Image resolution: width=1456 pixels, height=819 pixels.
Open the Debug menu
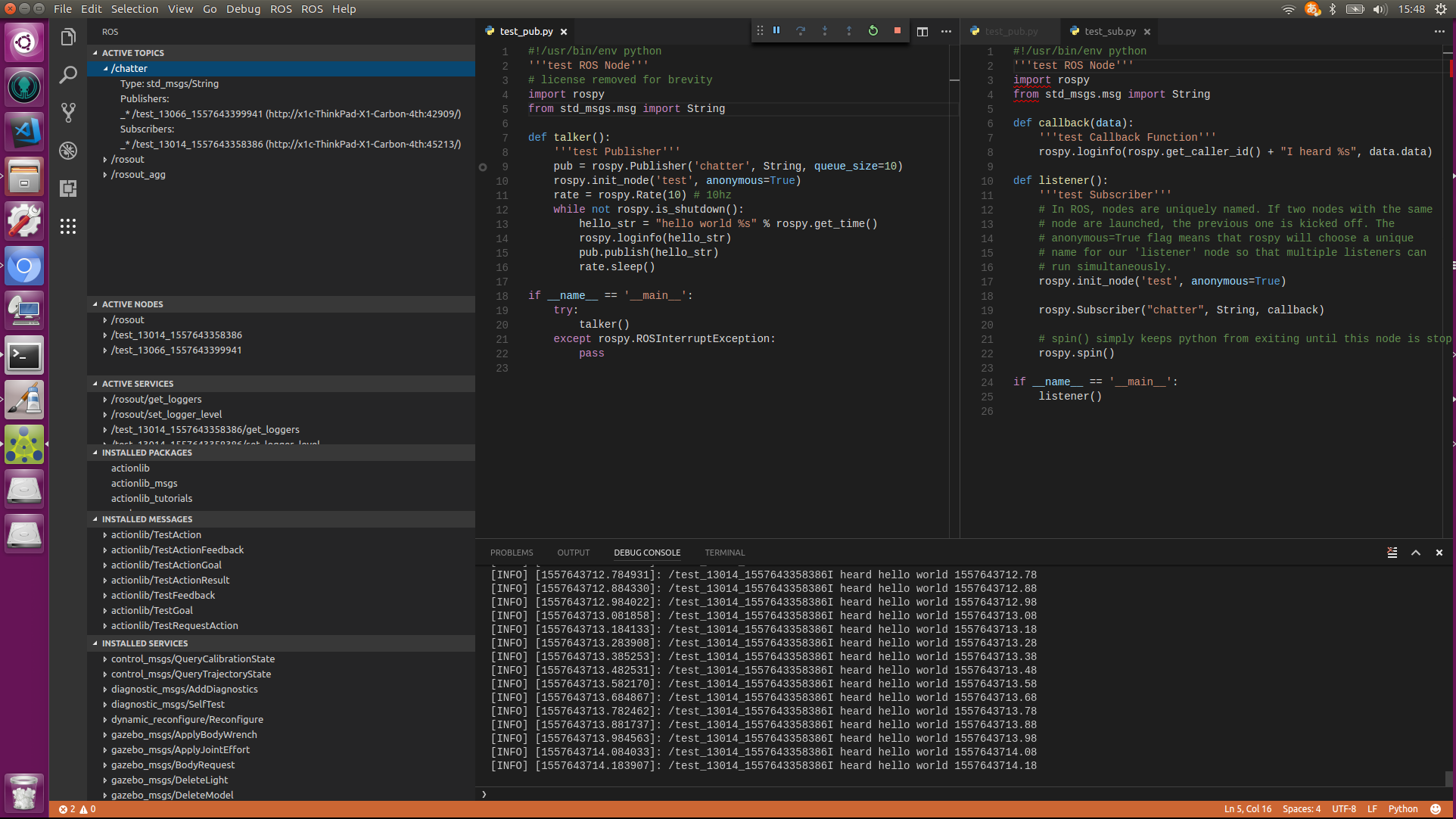tap(243, 9)
